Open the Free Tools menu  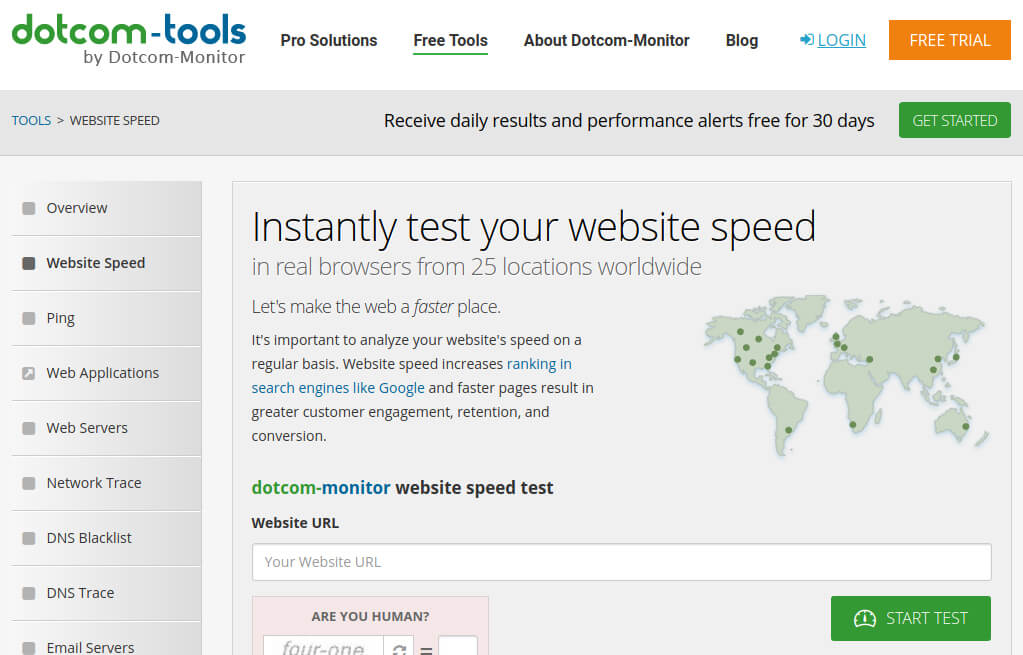pyautogui.click(x=449, y=40)
